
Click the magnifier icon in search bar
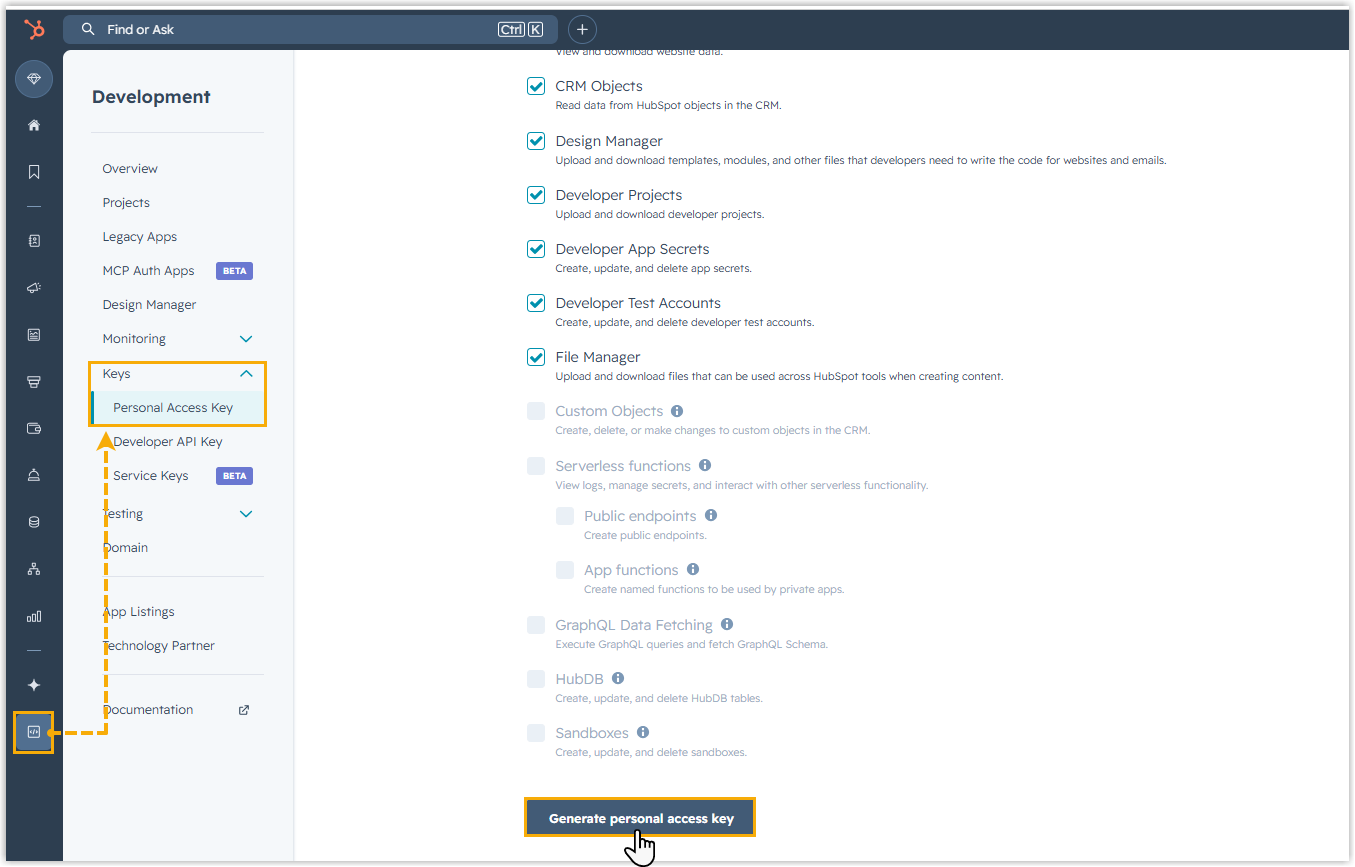(88, 29)
